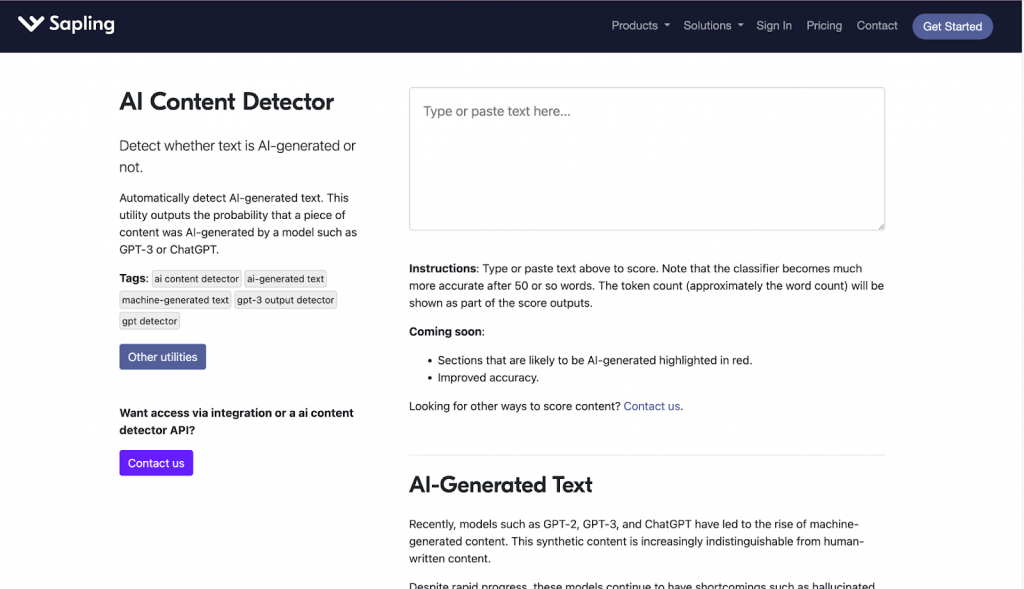Select the 'ai content detector' tag
Screen dimensions: 1024x589
tap(196, 279)
